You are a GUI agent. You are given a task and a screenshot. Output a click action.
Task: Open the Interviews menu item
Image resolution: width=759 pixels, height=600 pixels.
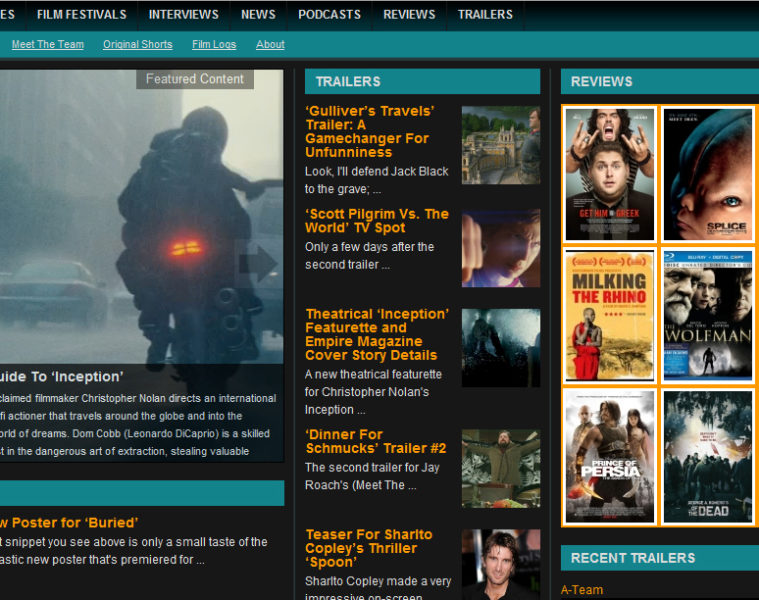183,14
